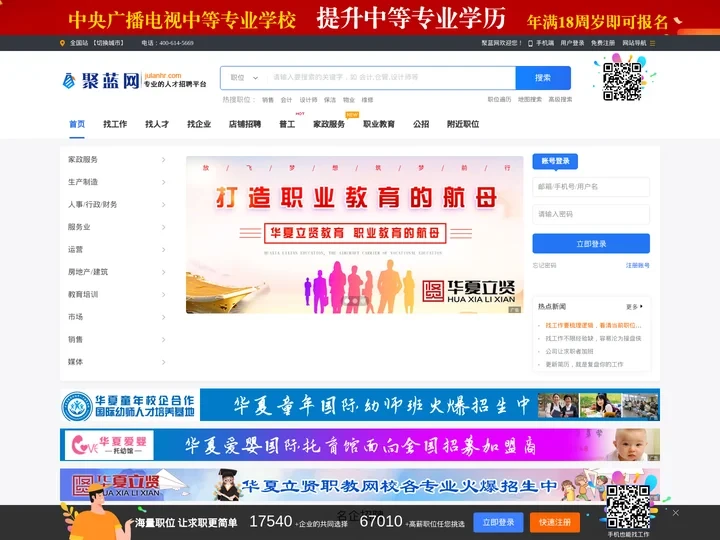Viewport: 720px width, 540px height.
Task: Open the 找企业 nav item
Action: [199, 124]
